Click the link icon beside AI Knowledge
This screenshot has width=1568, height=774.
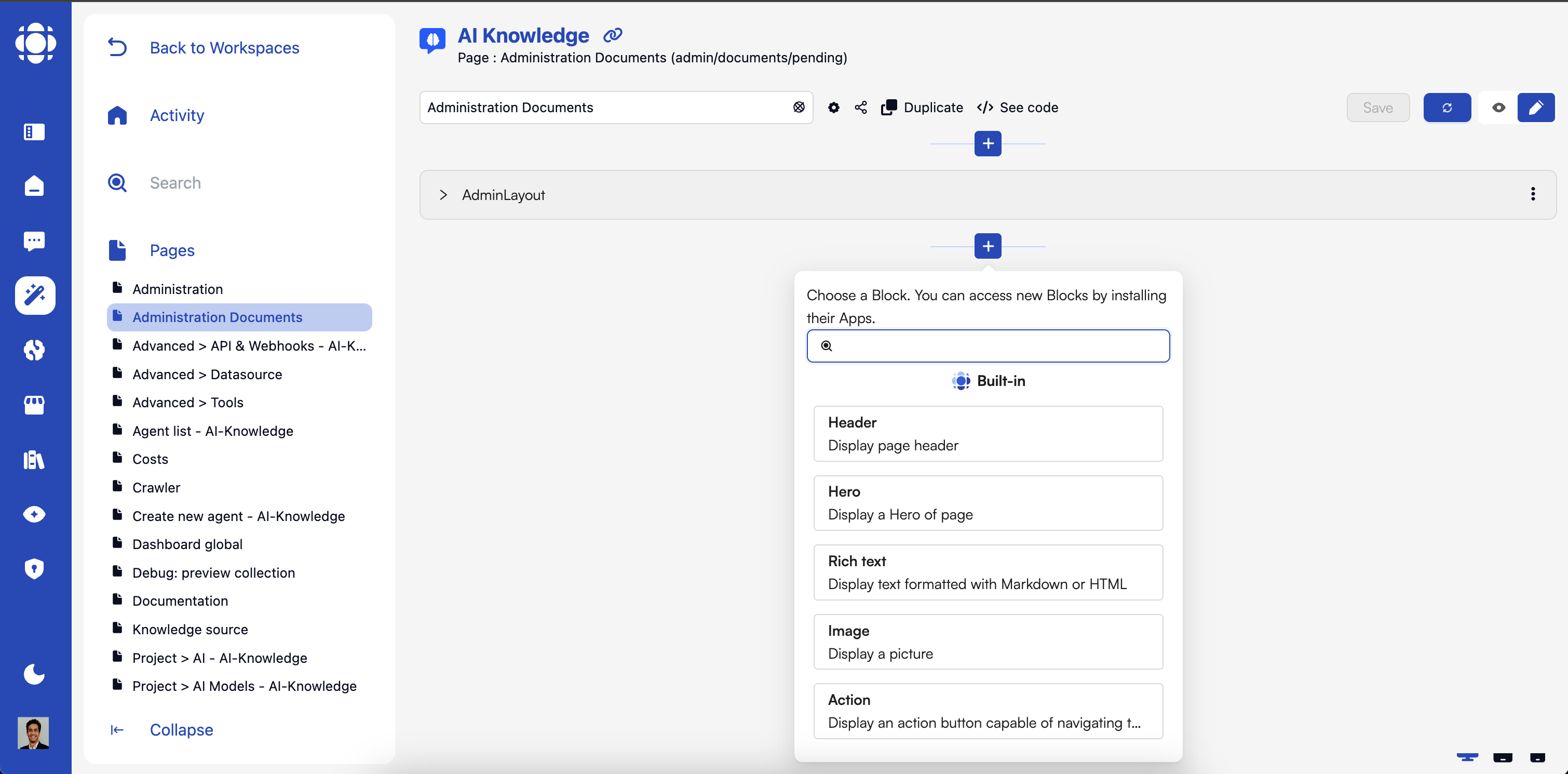(x=612, y=35)
